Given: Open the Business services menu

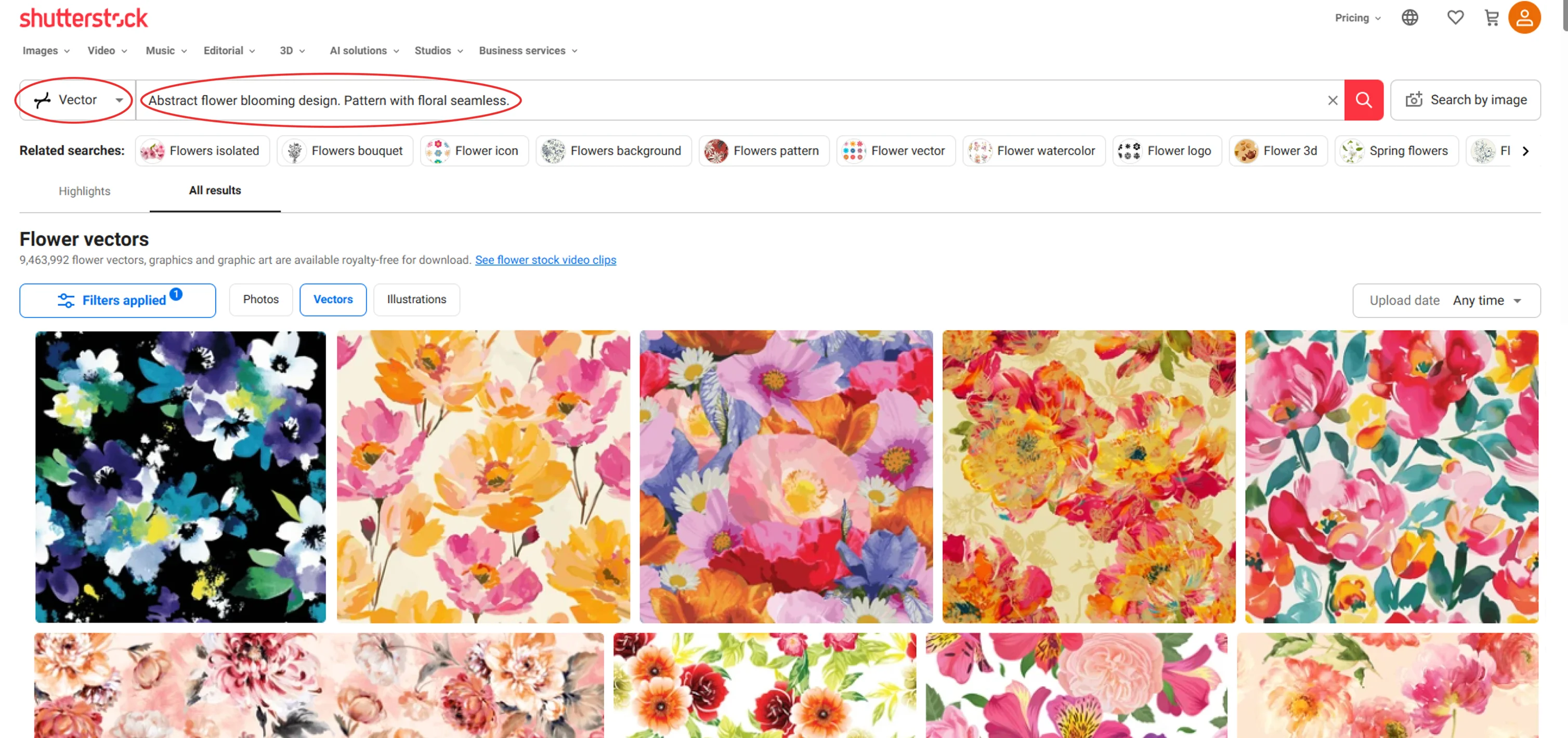Looking at the screenshot, I should tap(528, 50).
